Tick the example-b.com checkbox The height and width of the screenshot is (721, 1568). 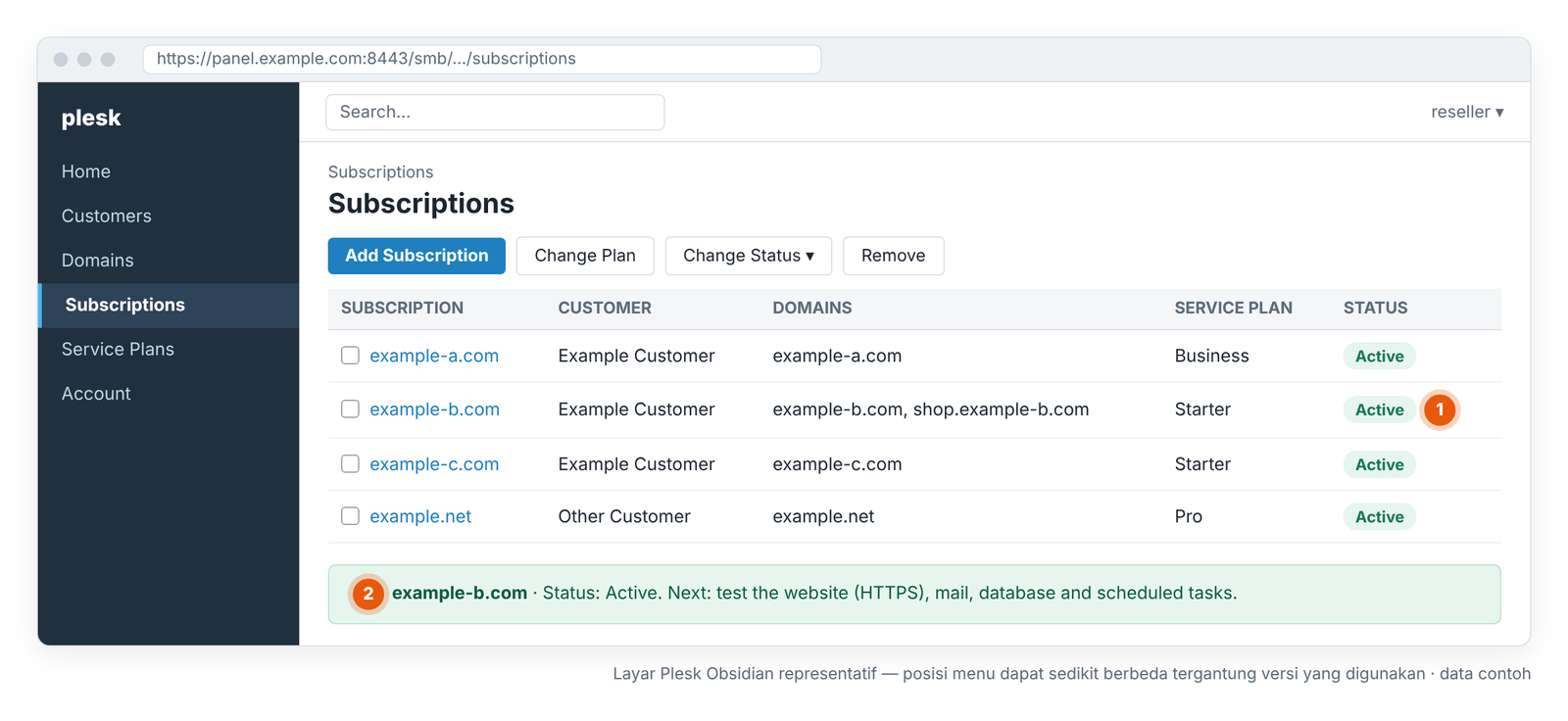pyautogui.click(x=350, y=409)
